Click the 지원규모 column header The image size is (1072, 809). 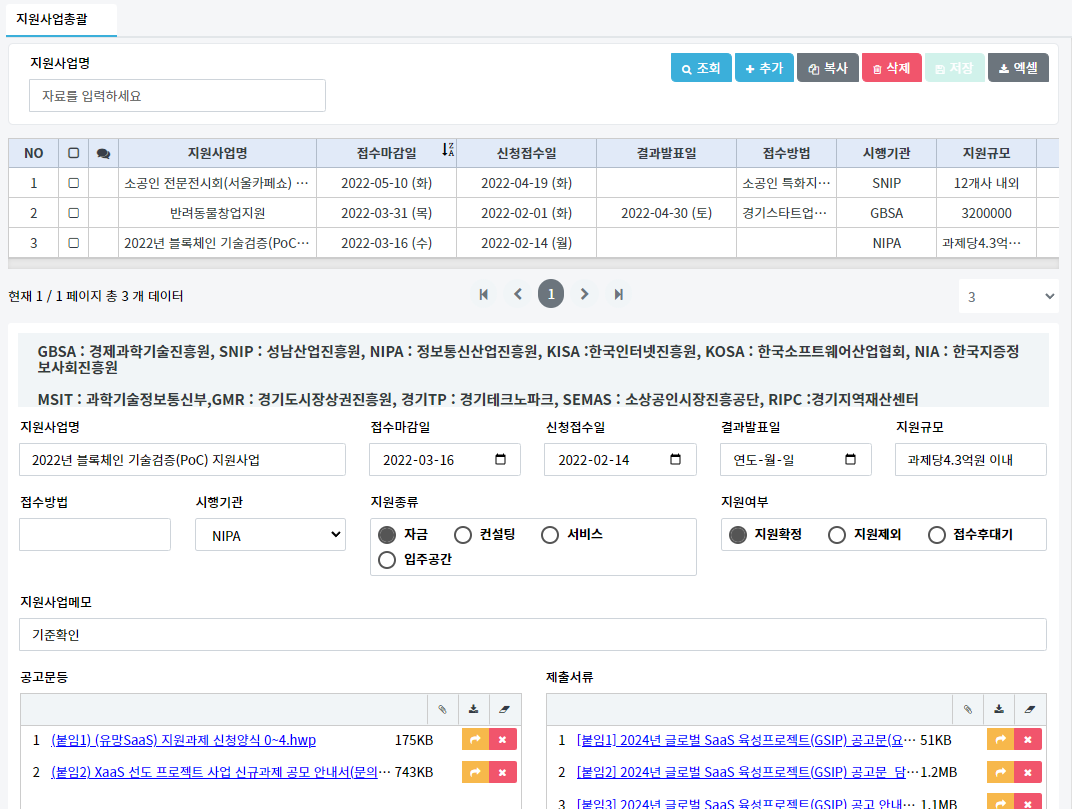pyautogui.click(x=987, y=153)
